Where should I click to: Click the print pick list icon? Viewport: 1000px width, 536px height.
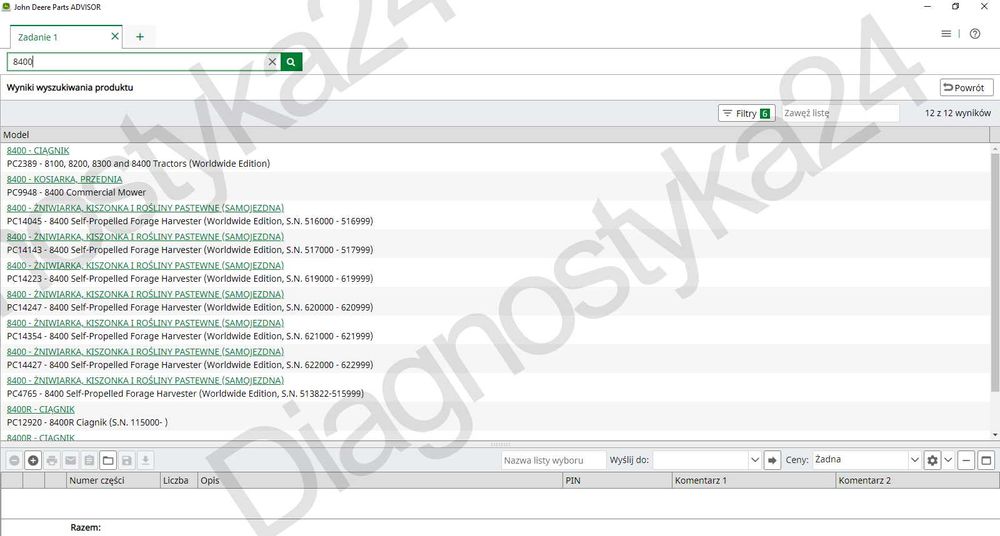pyautogui.click(x=52, y=460)
